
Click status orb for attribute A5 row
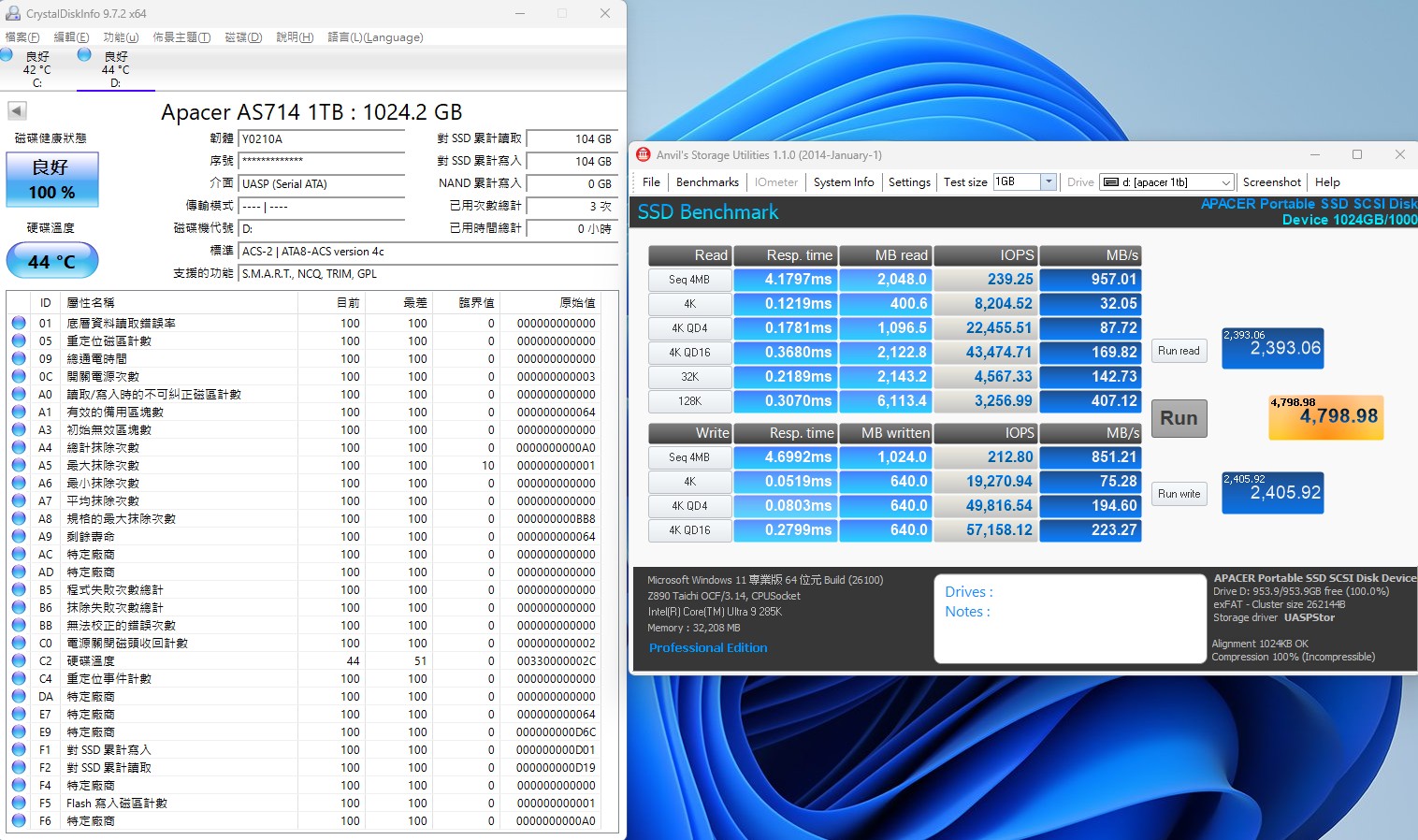19,465
